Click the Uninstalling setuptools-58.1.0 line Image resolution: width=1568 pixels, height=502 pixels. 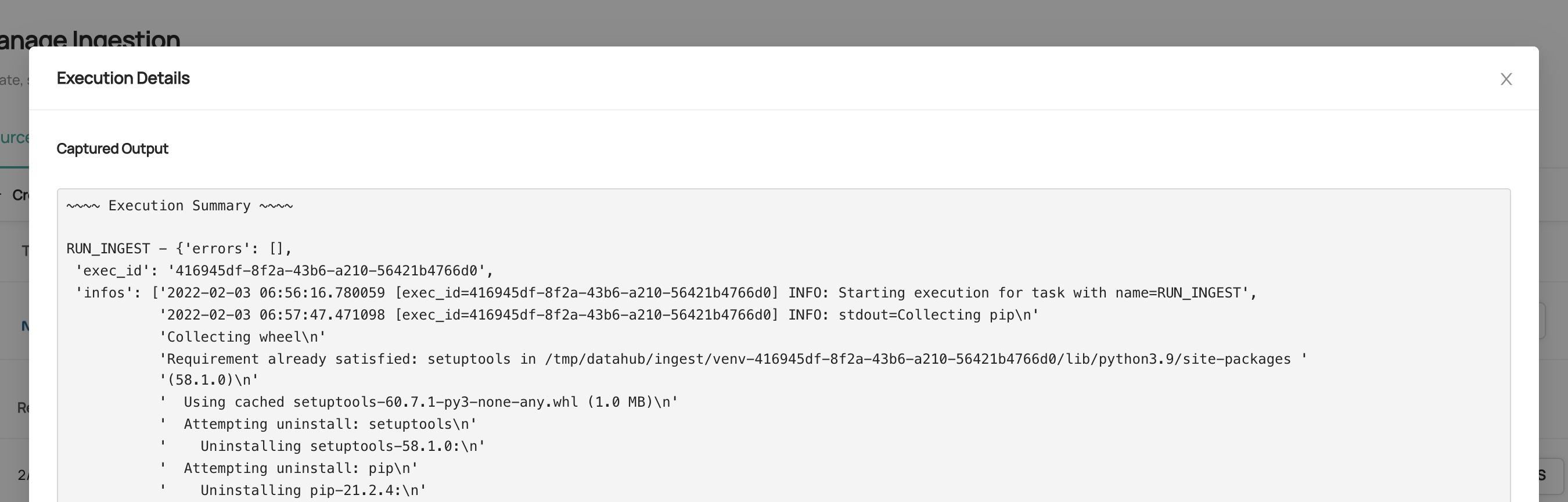(x=322, y=446)
